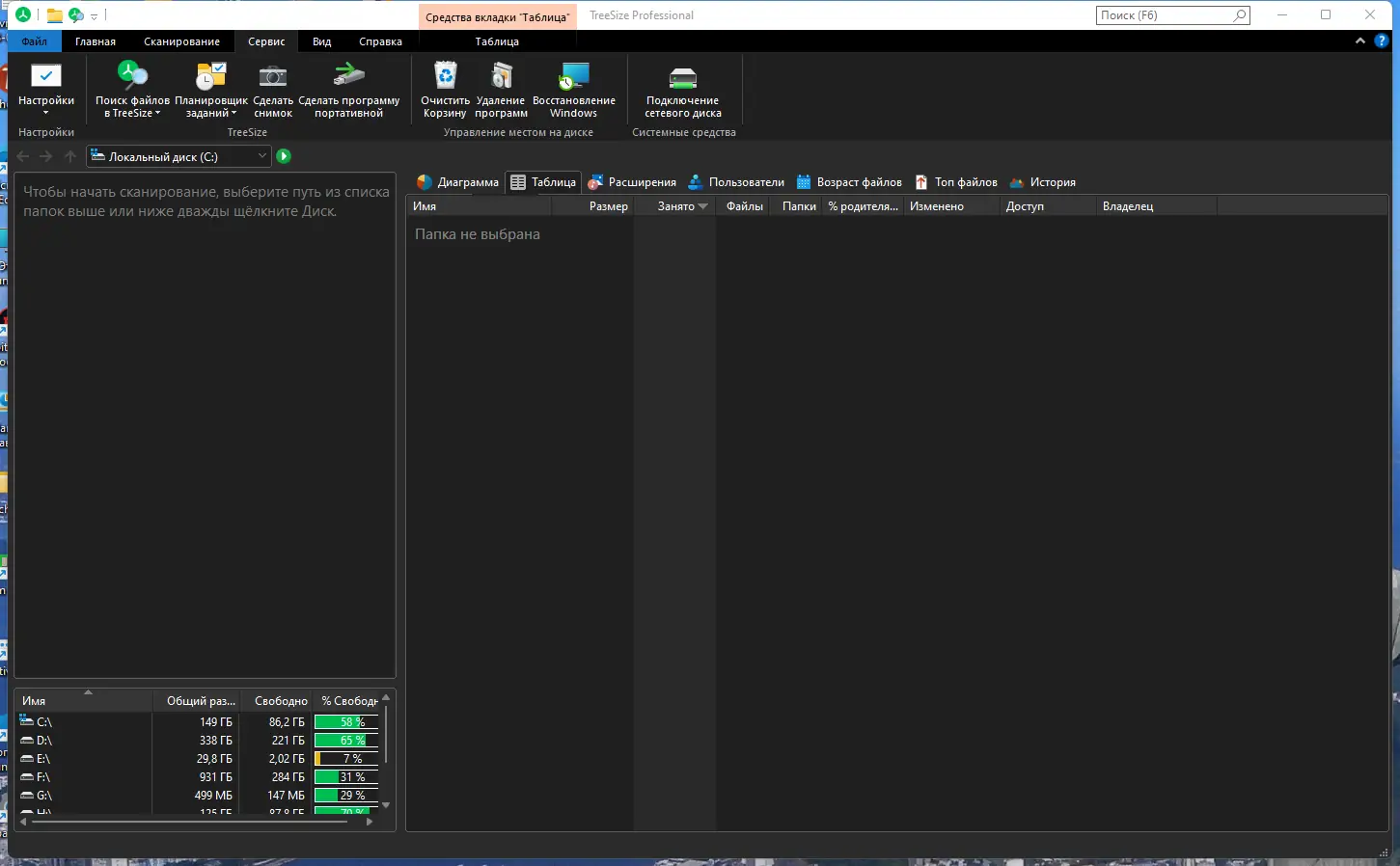Image resolution: width=1400 pixels, height=866 pixels.
Task: Open the Удаление программ tool
Action: 502,89
